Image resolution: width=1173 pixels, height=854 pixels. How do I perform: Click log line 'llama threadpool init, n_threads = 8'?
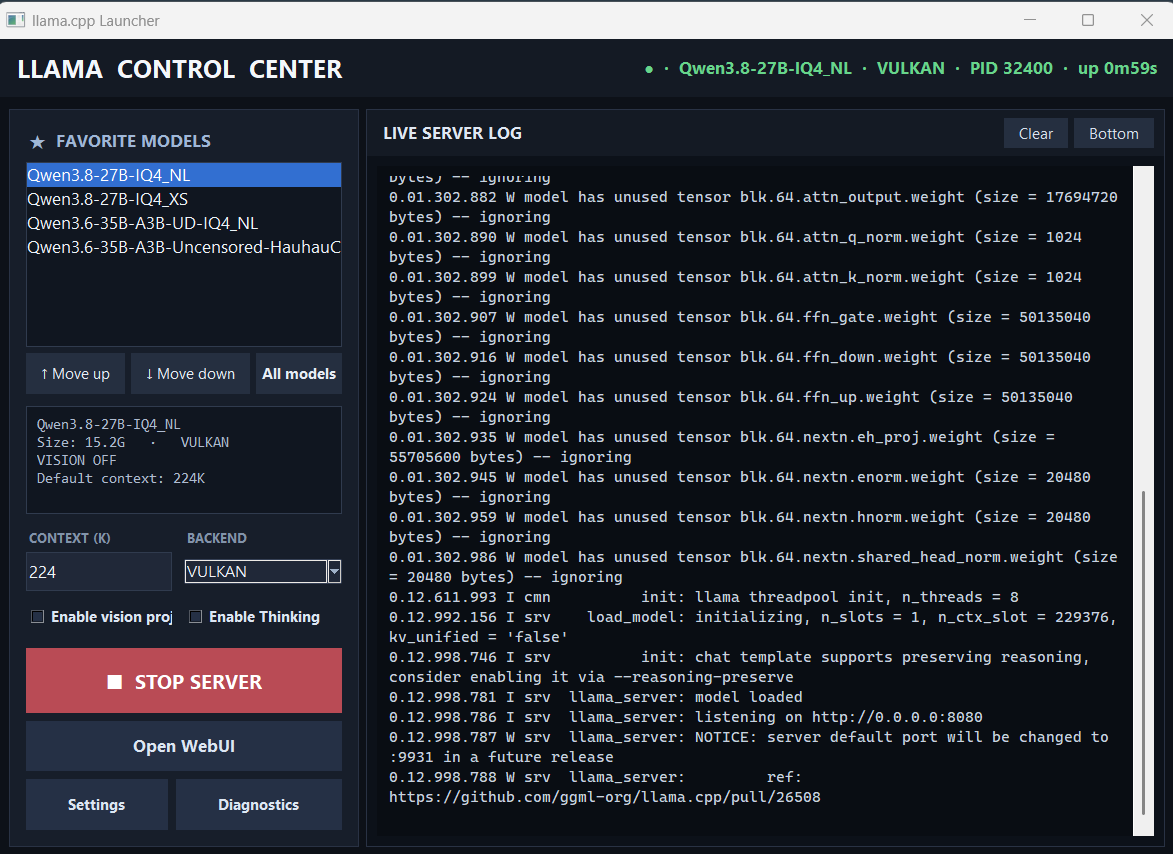point(703,597)
